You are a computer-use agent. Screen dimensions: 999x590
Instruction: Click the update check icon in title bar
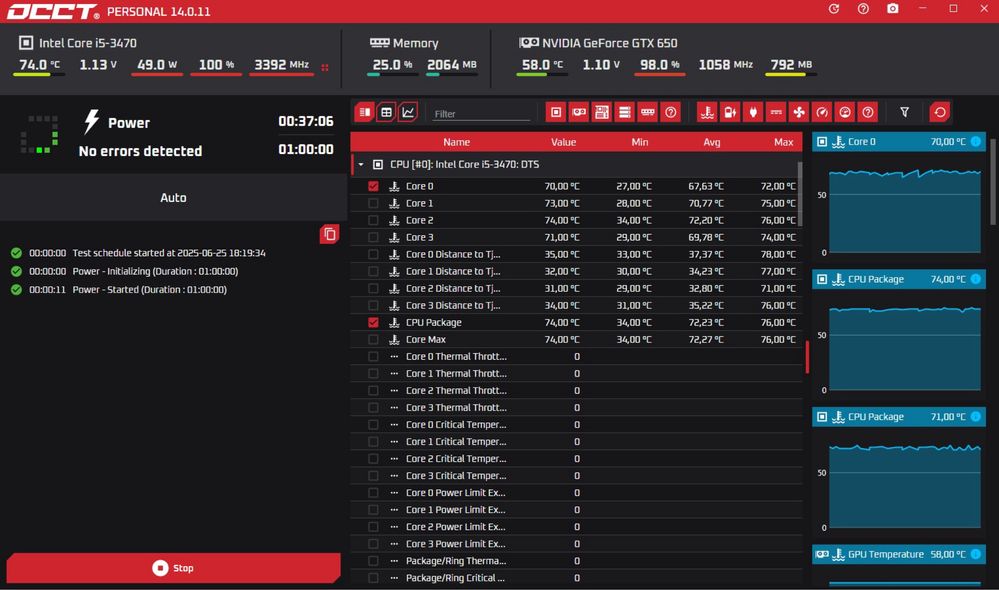(x=834, y=9)
